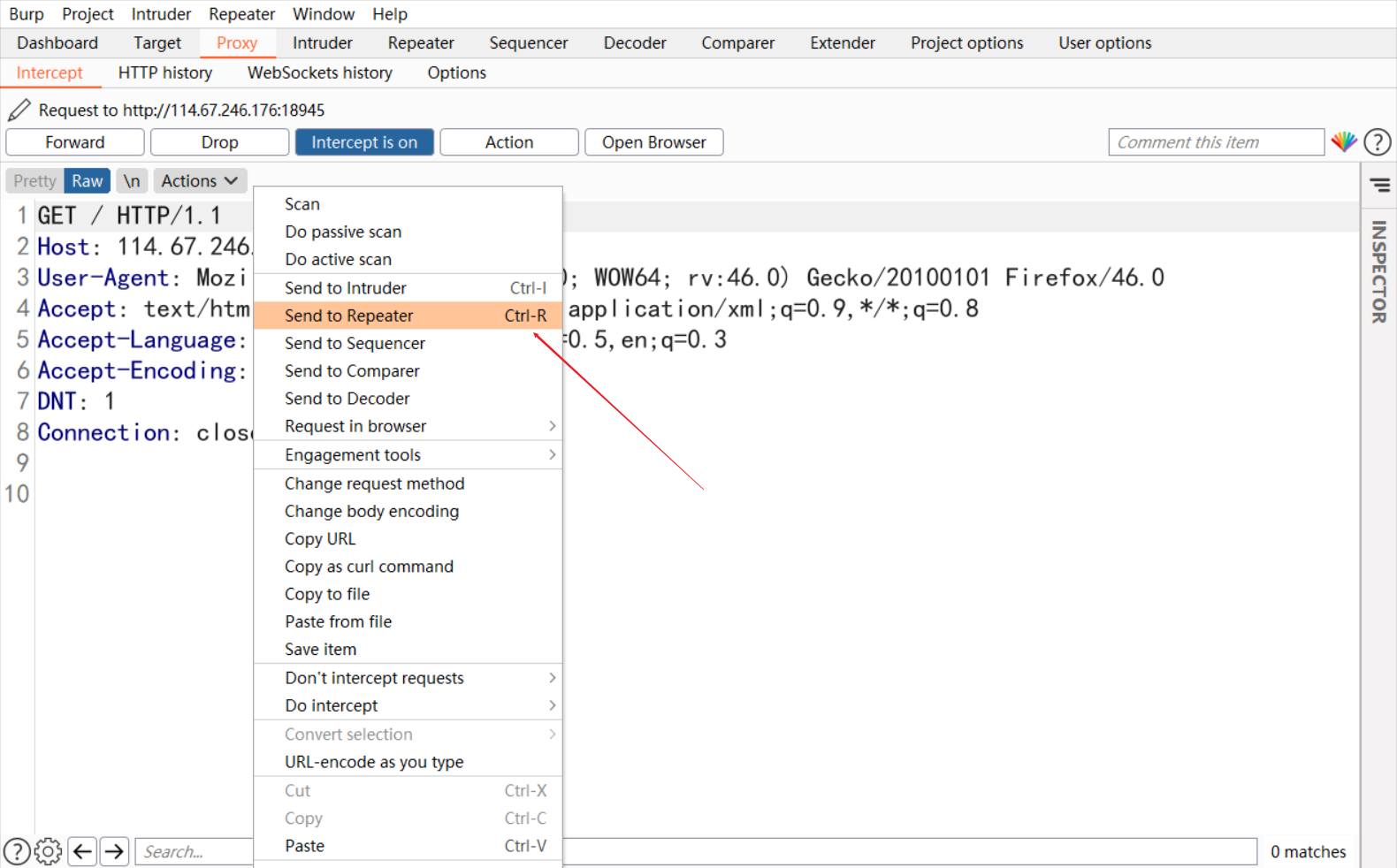This screenshot has height=868, width=1397.
Task: Toggle the \n non-printable characters button
Action: (x=132, y=181)
